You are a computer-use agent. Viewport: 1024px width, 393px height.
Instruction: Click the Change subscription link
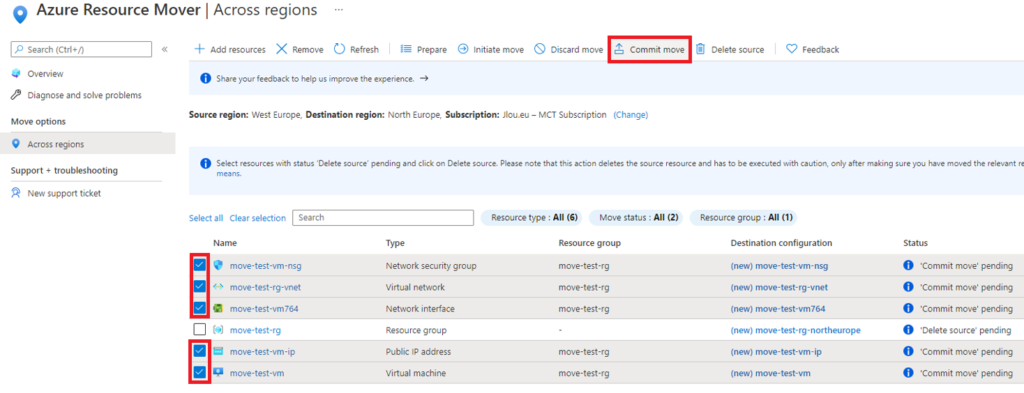[630, 115]
